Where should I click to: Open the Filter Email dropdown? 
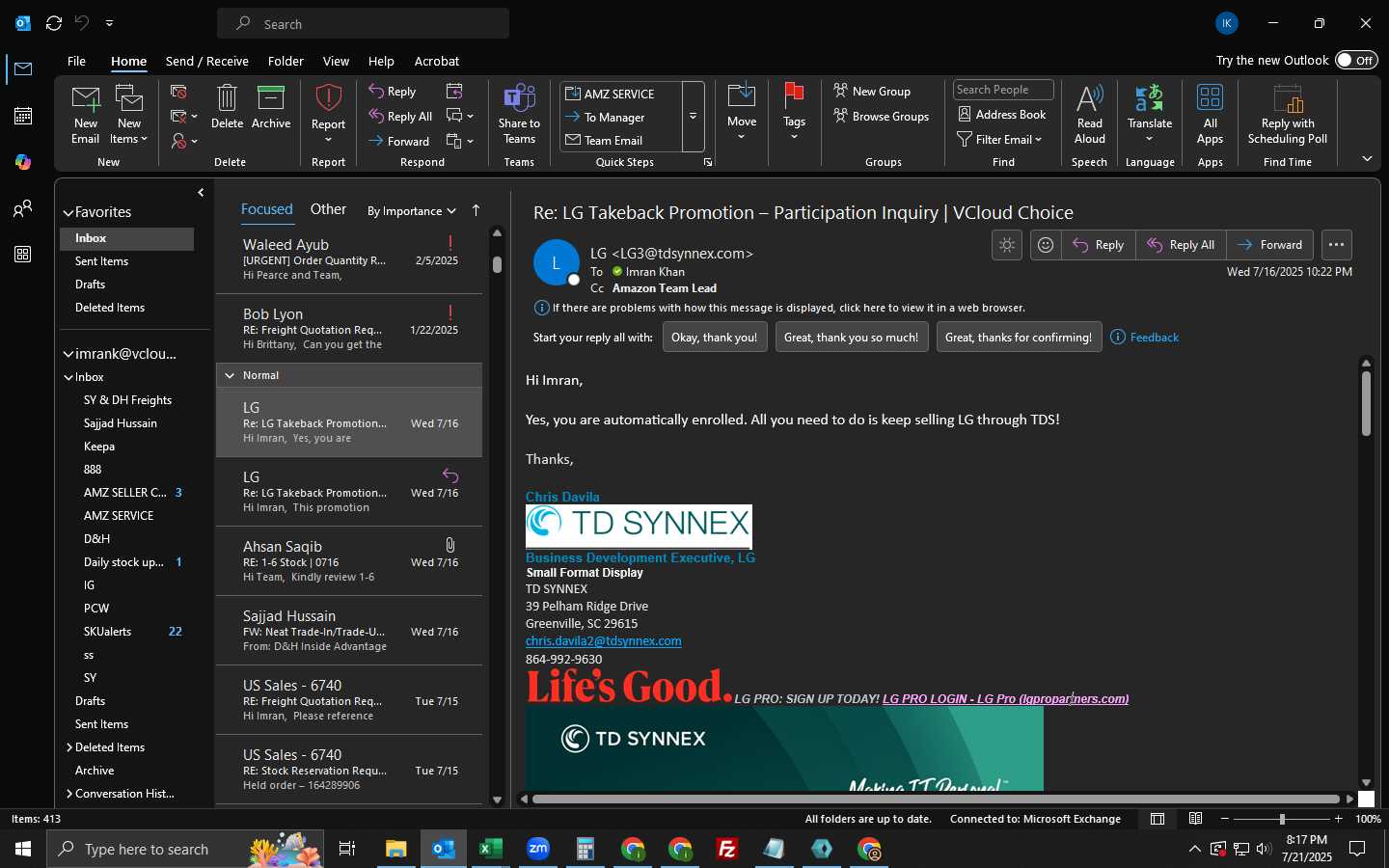coord(999,139)
